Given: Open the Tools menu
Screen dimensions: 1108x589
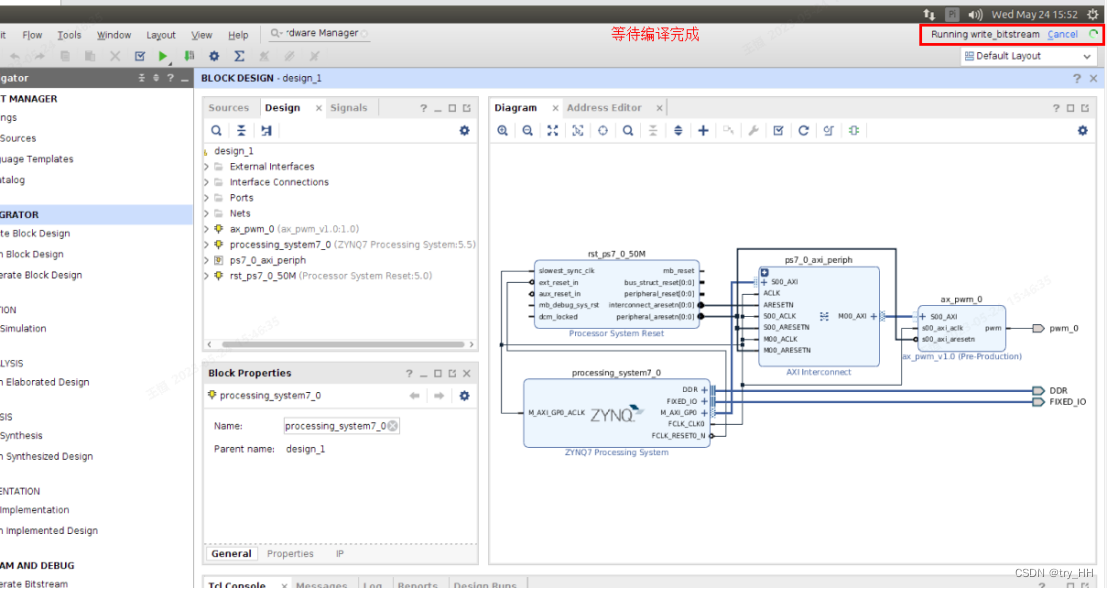Looking at the screenshot, I should click(68, 34).
